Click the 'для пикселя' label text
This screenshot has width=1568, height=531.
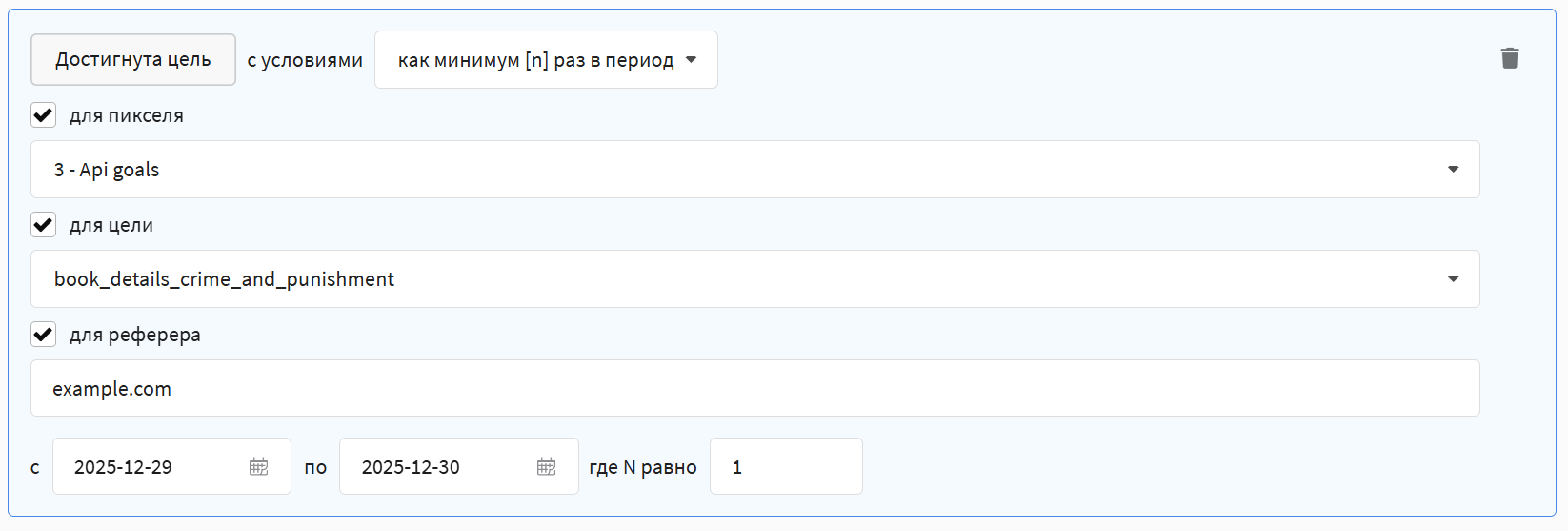(x=127, y=115)
